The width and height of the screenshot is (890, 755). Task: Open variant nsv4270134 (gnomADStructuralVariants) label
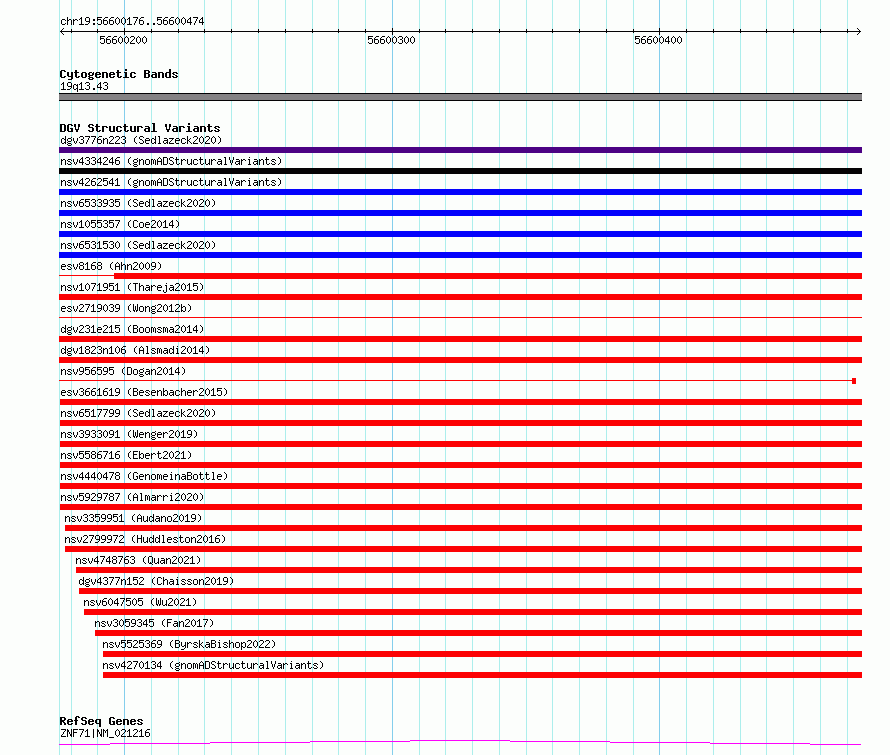point(213,665)
